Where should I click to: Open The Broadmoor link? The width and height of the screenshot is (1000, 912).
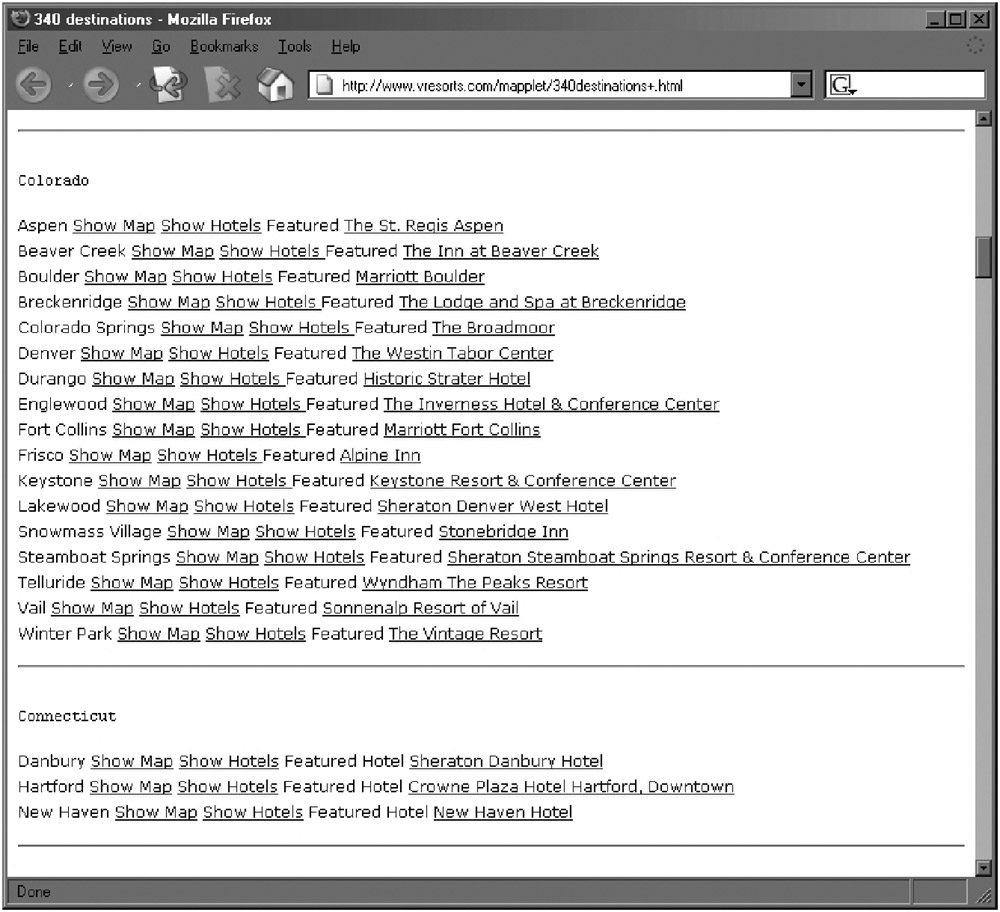tap(494, 328)
